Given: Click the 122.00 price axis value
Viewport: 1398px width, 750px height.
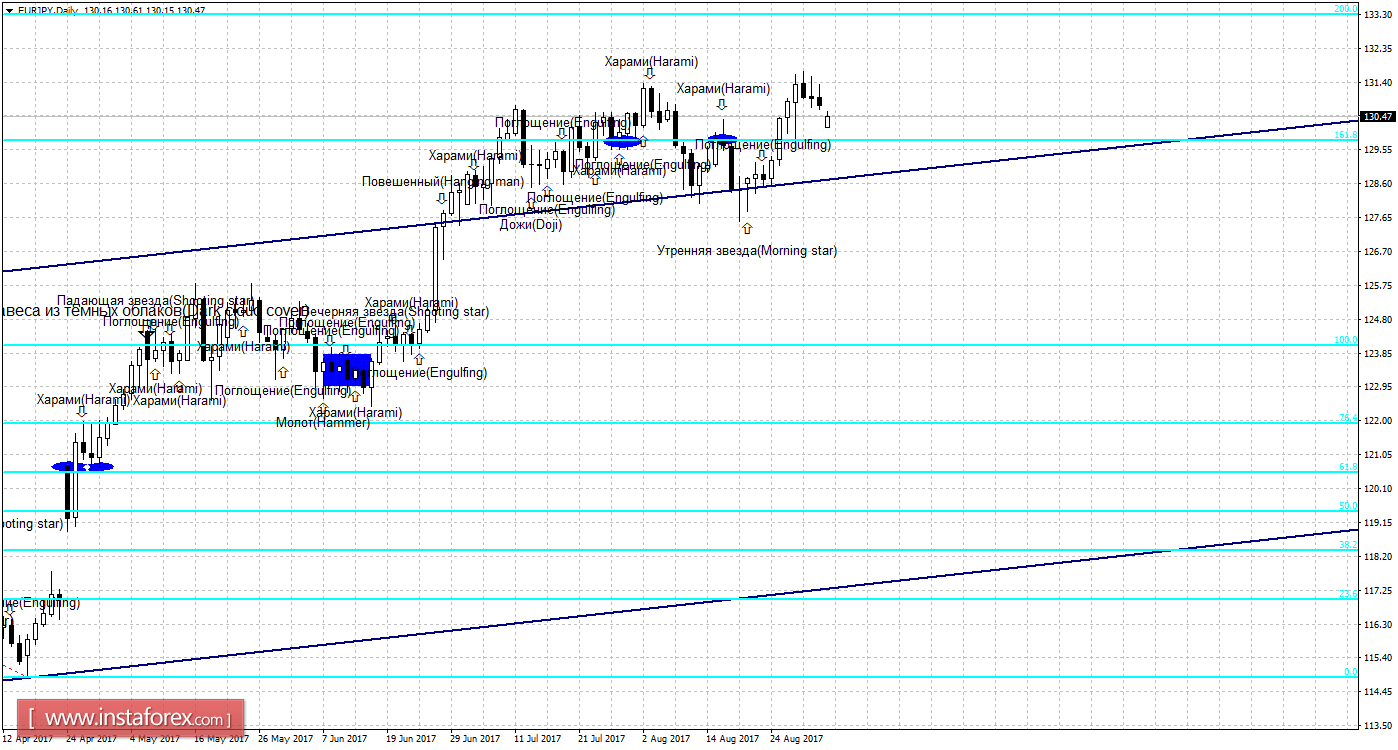Looking at the screenshot, I should (1378, 421).
